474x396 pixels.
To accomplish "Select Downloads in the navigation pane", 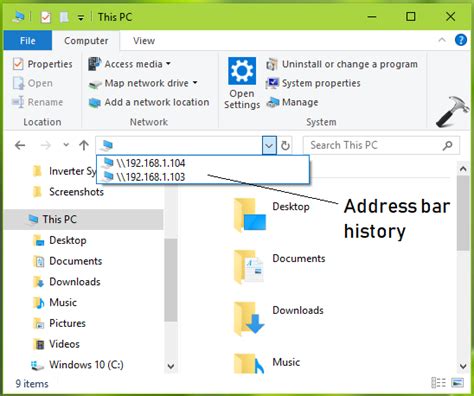I will (x=67, y=282).
